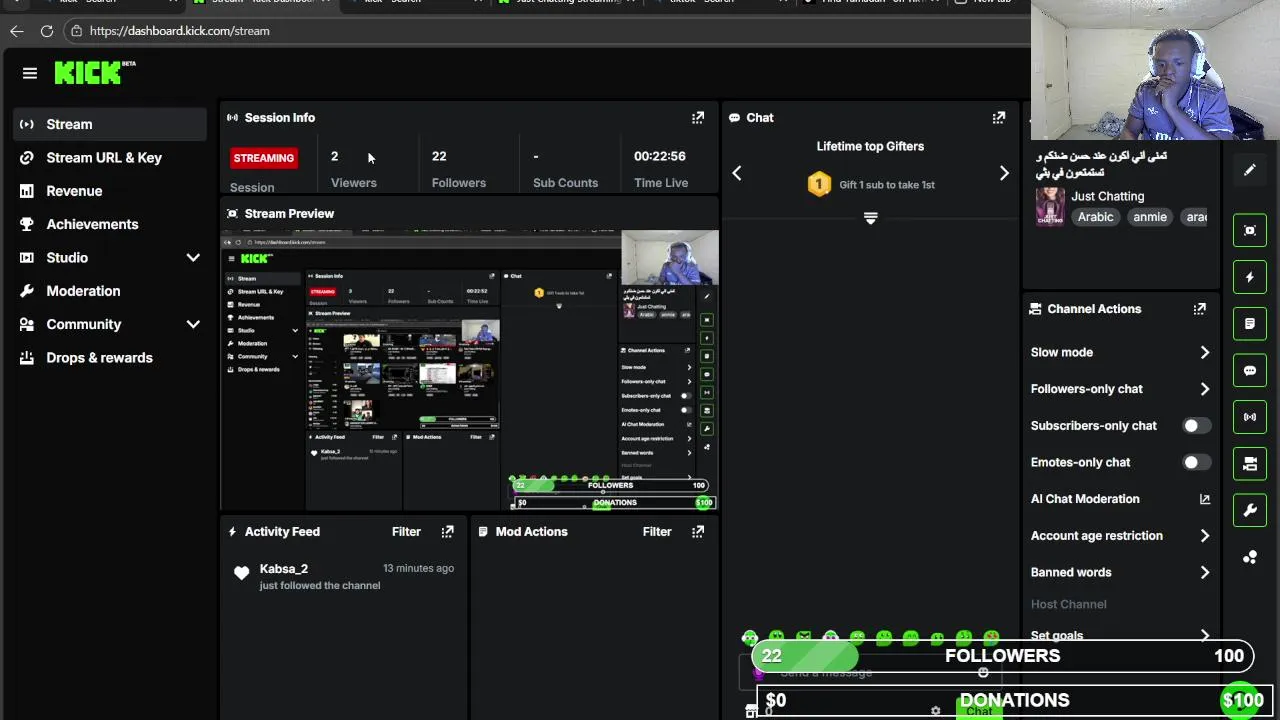This screenshot has height=720, width=1280.
Task: Show previous top gifters with left arrow
Action: pyautogui.click(x=737, y=173)
